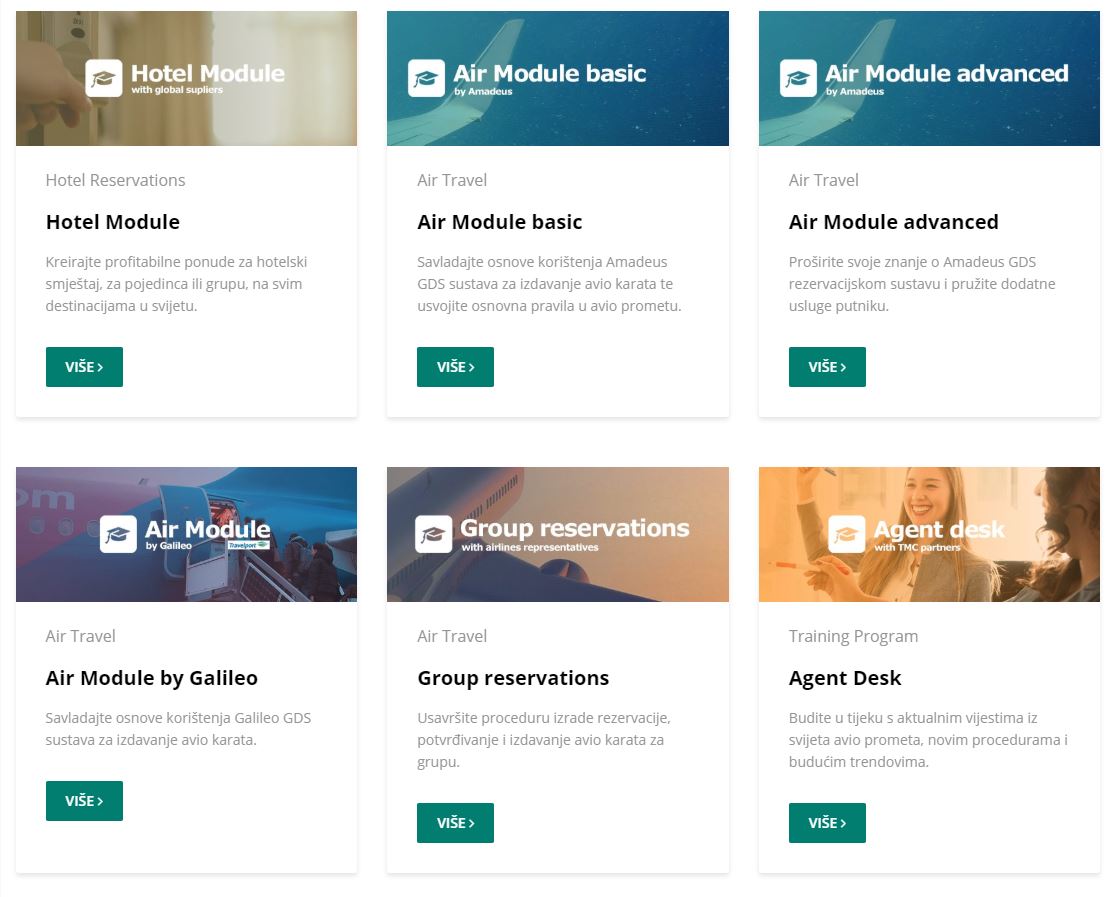Open VIŠE button under Agent Desk
Image resolution: width=1114 pixels, height=897 pixels.
827,823
